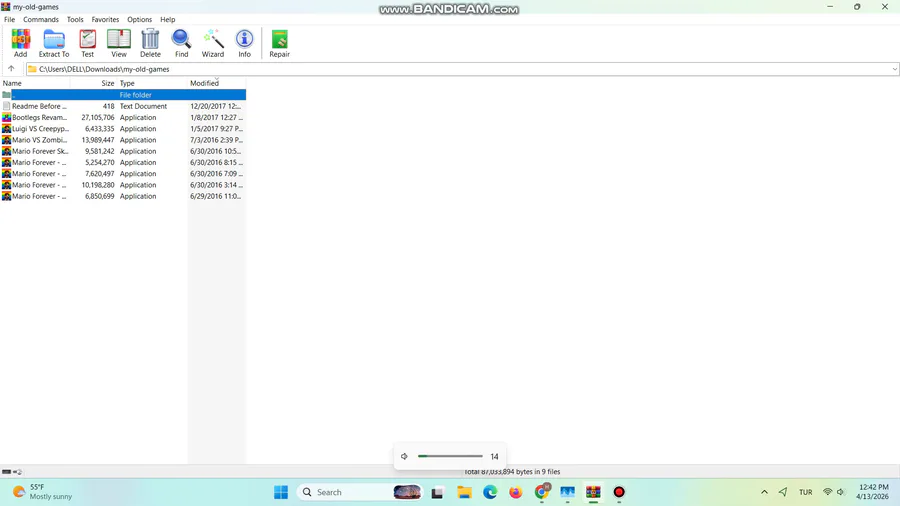Click the View file toolbar icon
Viewport: 900px width, 506px height.
click(x=119, y=43)
